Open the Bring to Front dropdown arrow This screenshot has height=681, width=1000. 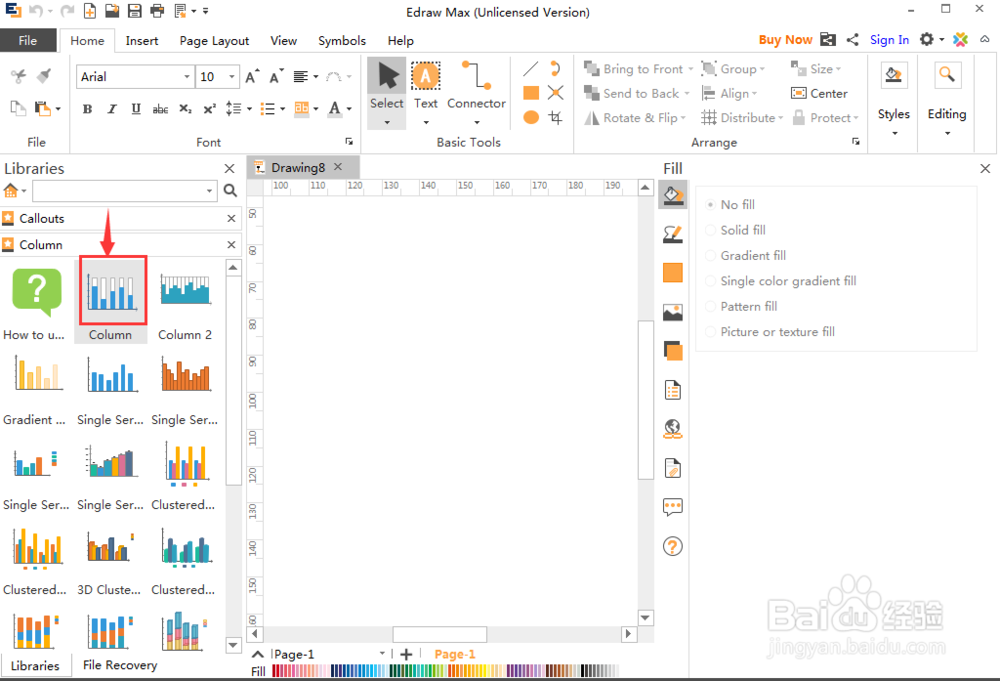pos(690,69)
